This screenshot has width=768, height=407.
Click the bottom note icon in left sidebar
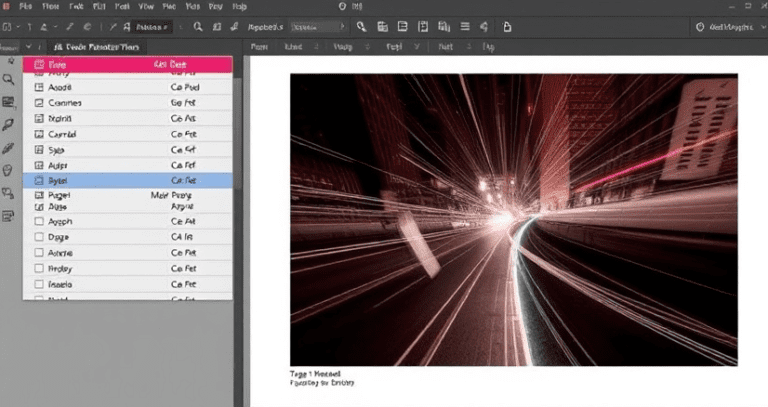pos(9,216)
